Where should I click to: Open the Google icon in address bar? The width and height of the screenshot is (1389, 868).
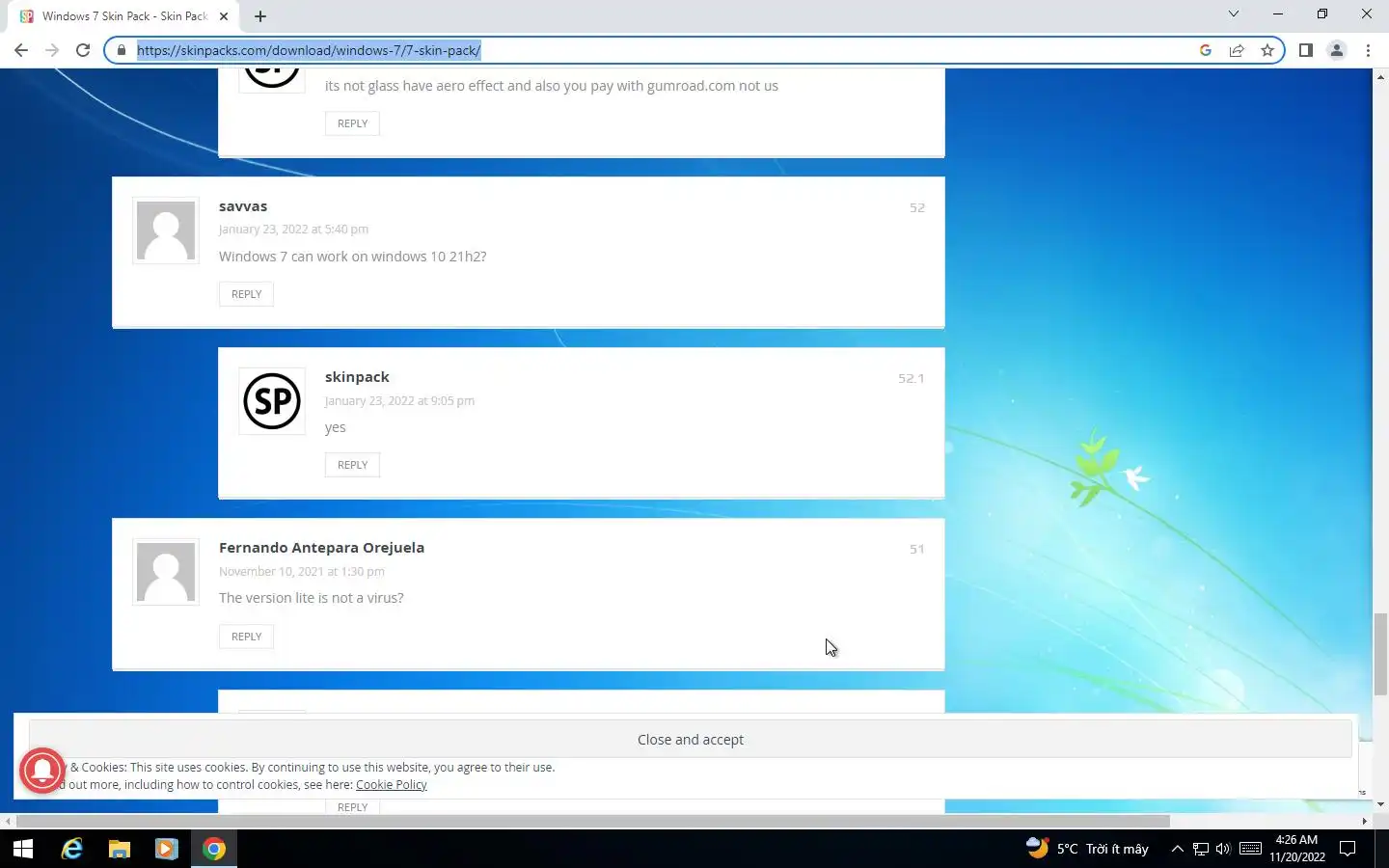[x=1206, y=50]
